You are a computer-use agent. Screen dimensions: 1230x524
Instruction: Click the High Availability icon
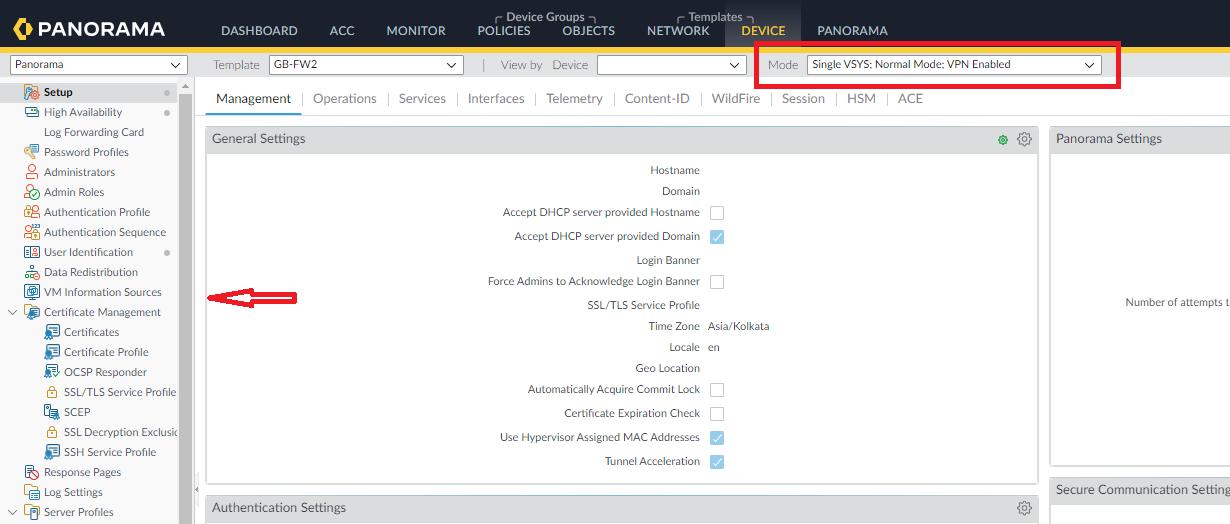click(x=31, y=112)
